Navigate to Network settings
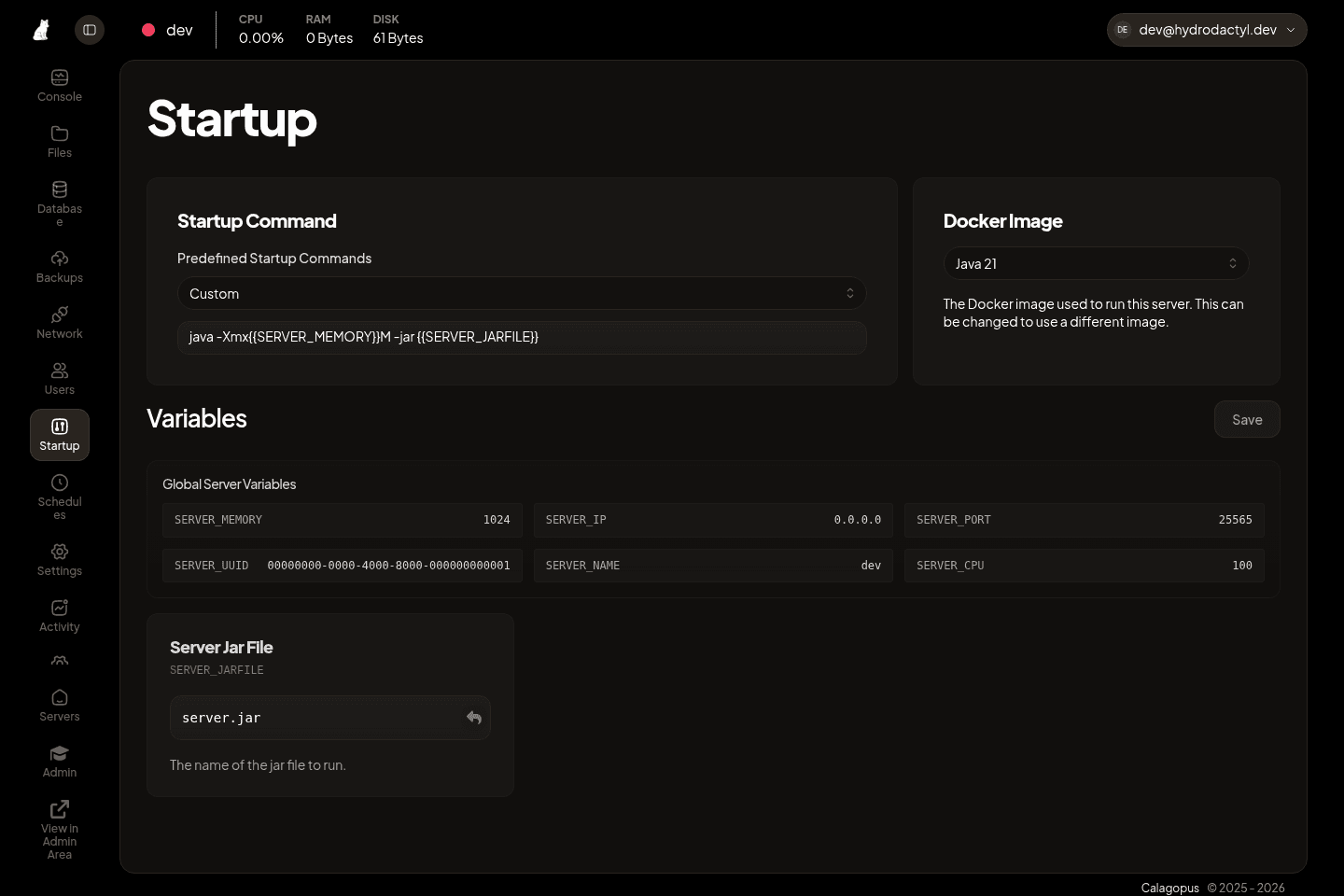Image resolution: width=1344 pixels, height=896 pixels. (60, 323)
